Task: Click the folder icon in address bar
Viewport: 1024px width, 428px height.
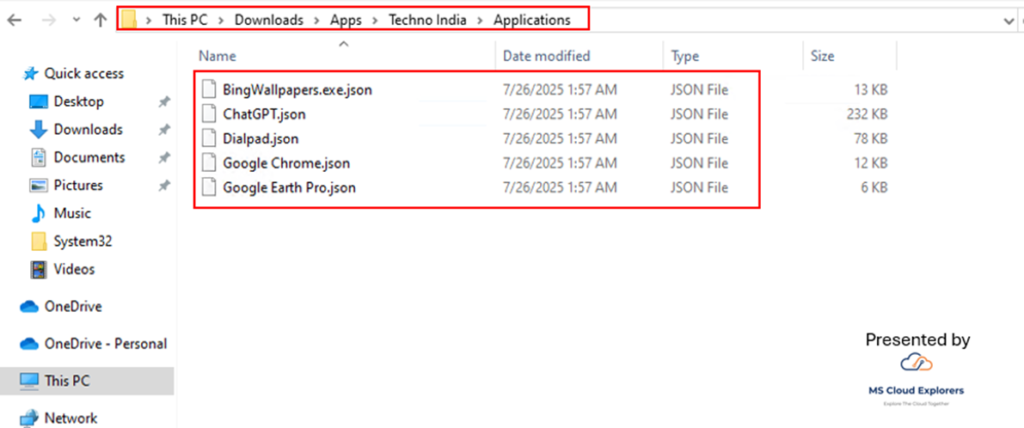Action: [x=129, y=20]
